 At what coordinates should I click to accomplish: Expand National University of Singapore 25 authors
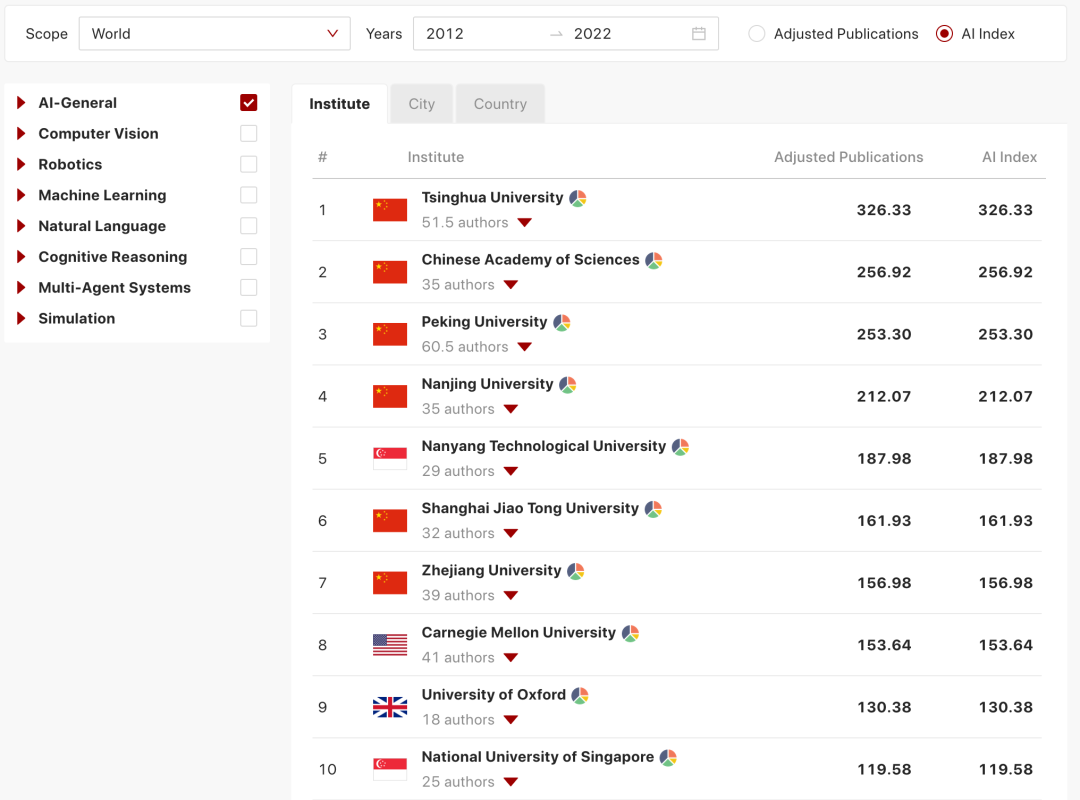pyautogui.click(x=511, y=782)
